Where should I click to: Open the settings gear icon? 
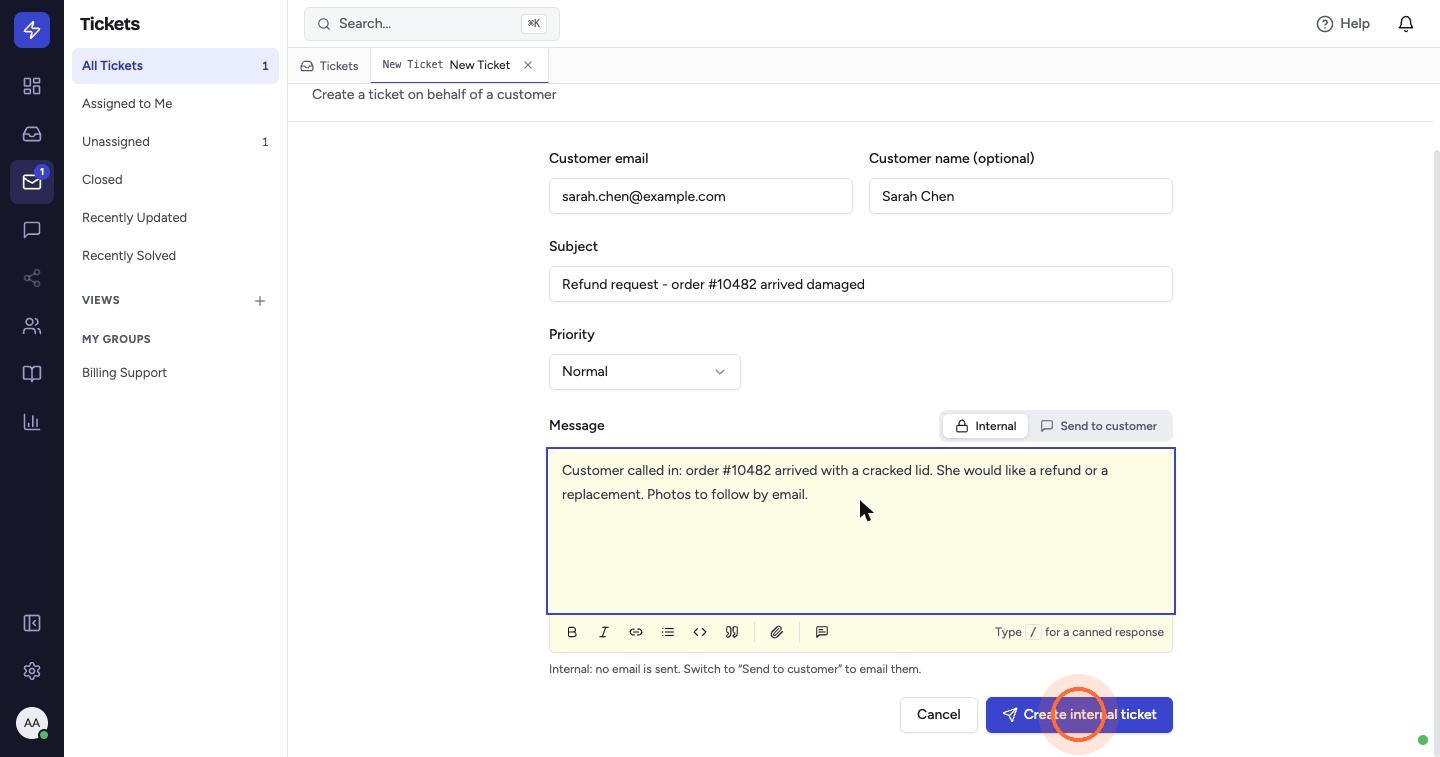tap(32, 671)
